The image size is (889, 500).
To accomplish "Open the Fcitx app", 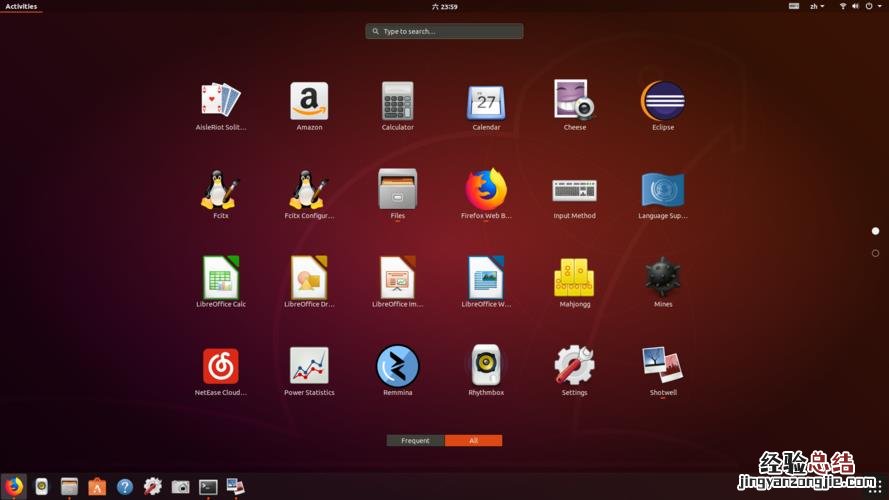I will (221, 194).
